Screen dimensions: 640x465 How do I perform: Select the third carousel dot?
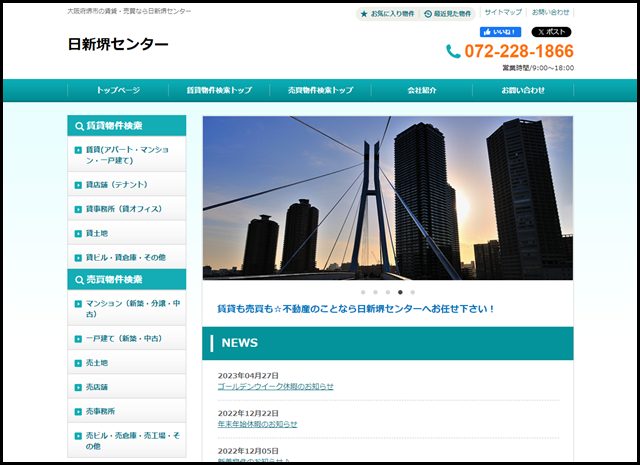pos(388,292)
